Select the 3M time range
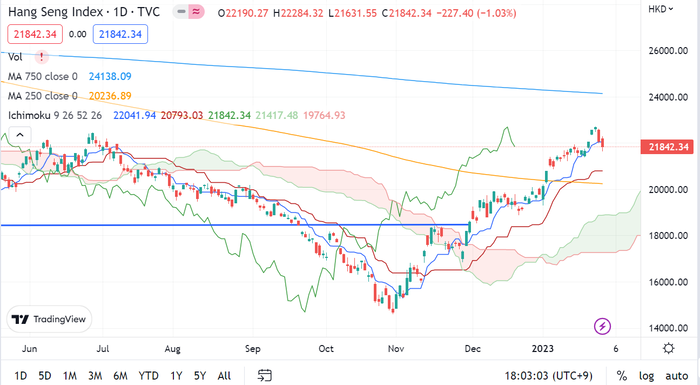Screen dimensions: 700x385 [95, 376]
